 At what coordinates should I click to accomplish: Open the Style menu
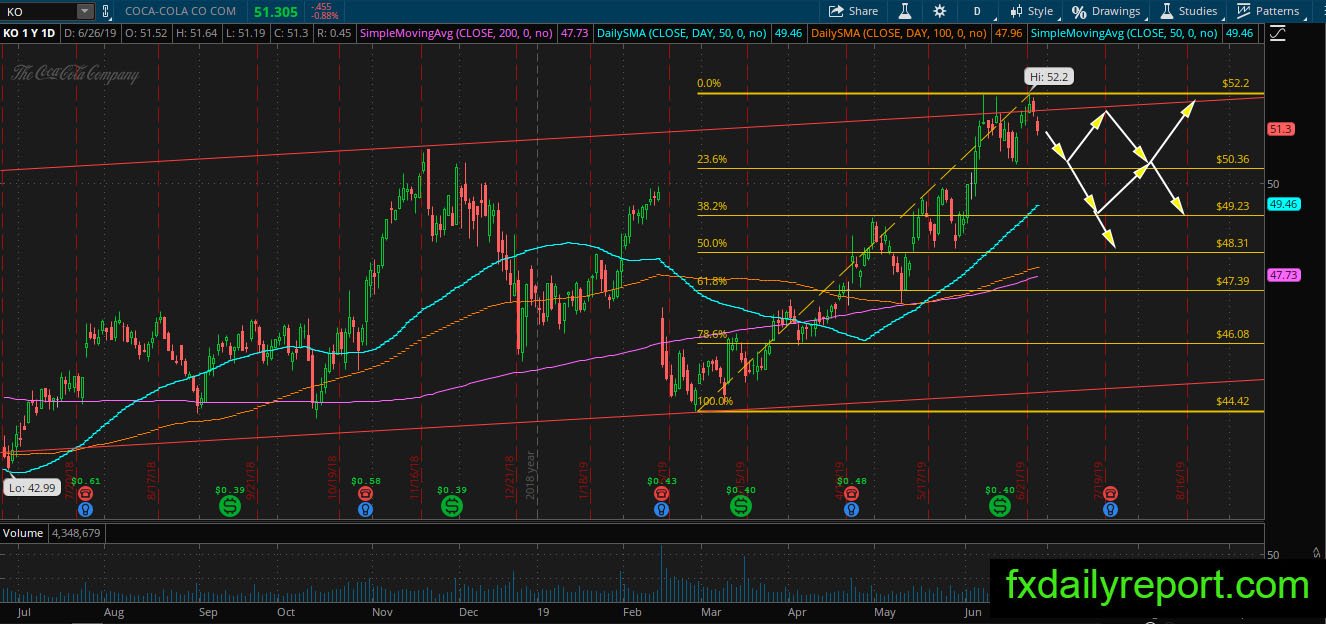click(1030, 11)
